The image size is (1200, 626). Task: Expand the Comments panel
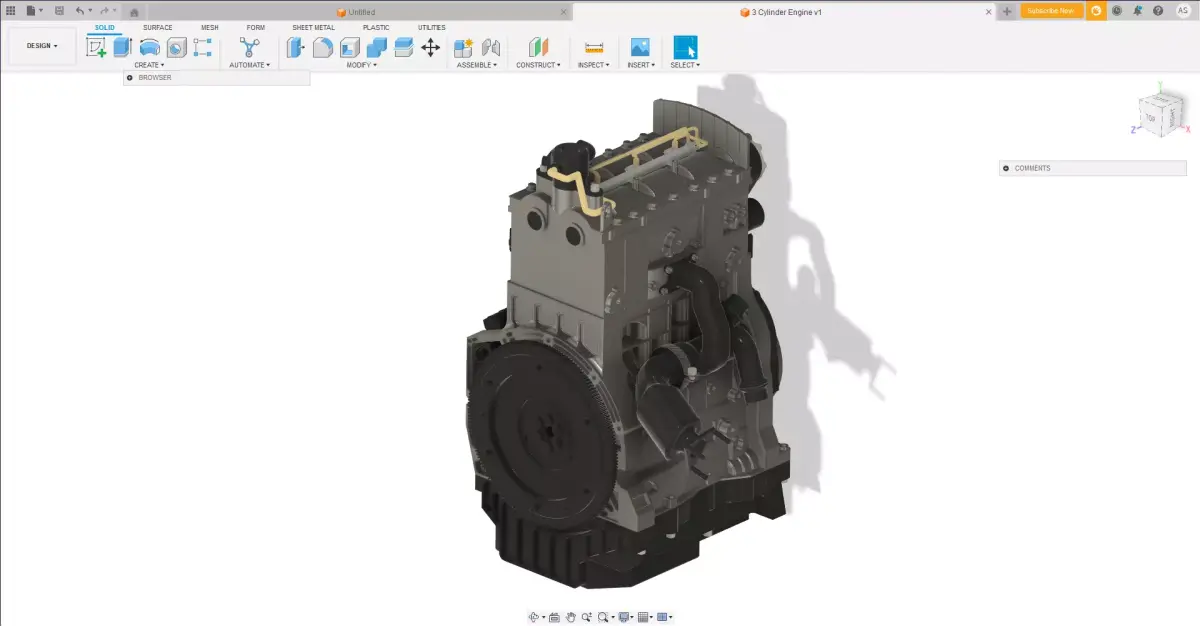(x=1004, y=168)
